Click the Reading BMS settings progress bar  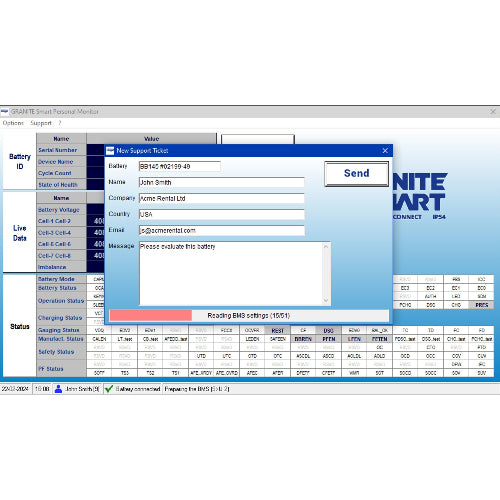pyautogui.click(x=249, y=315)
